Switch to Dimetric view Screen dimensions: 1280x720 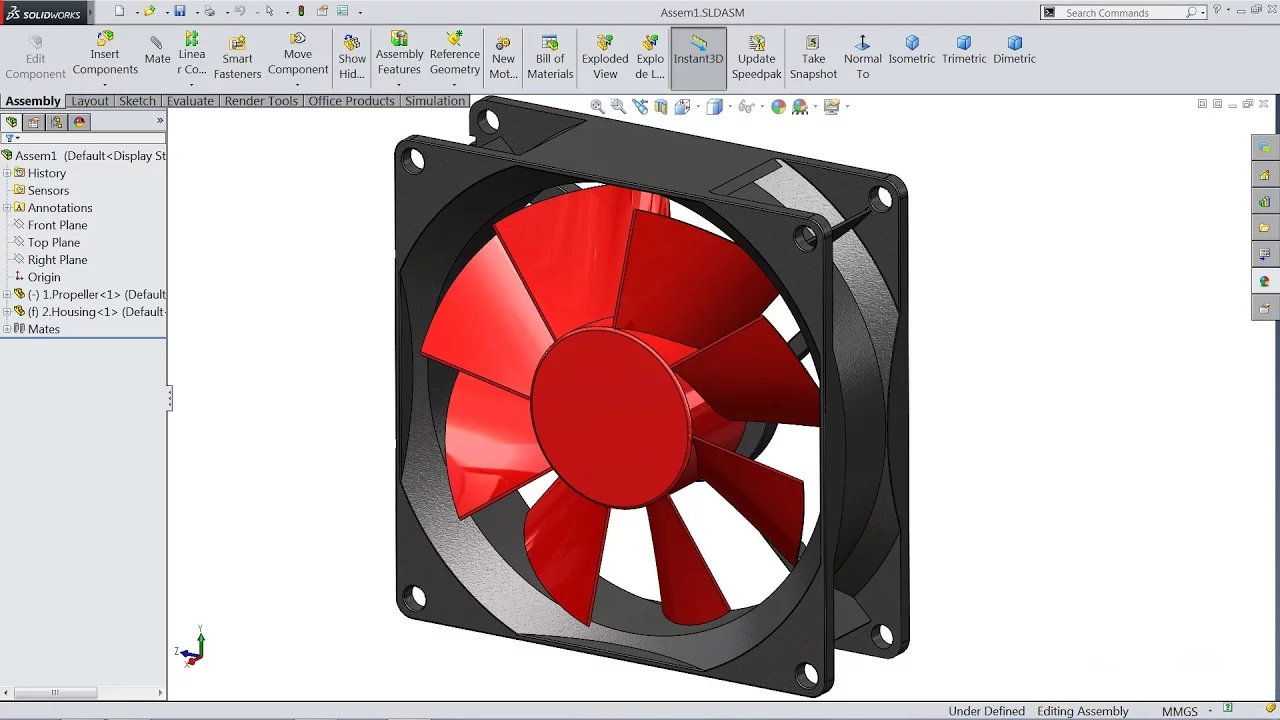pos(1014,50)
